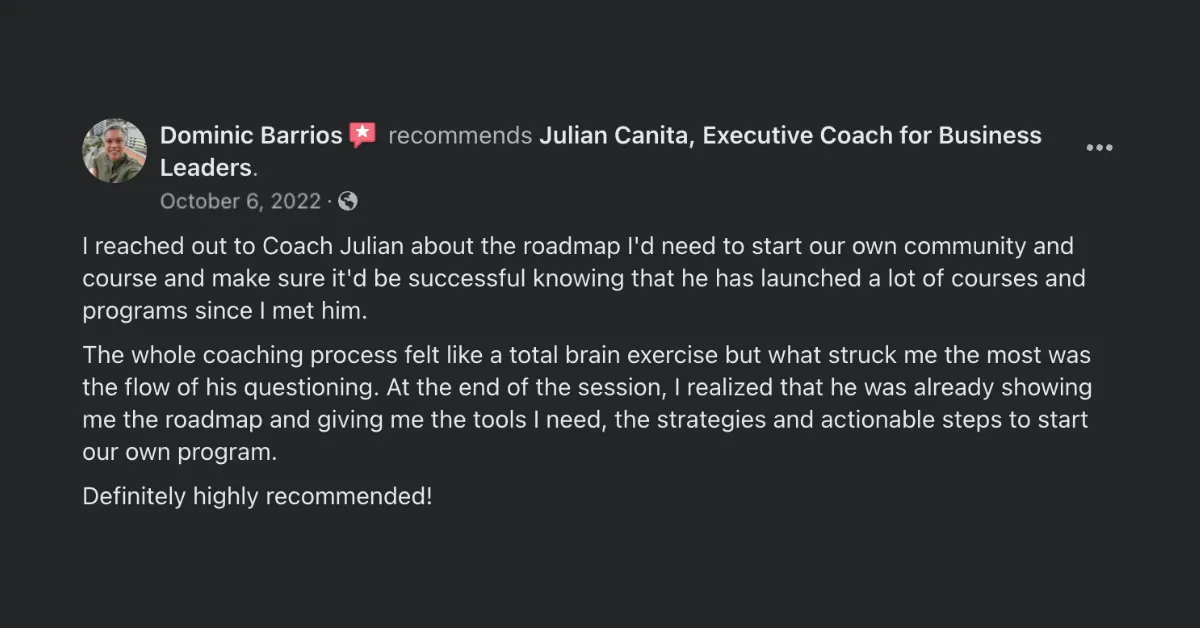Click "Executive Coach for Business" in the page title
The width and height of the screenshot is (1200, 628).
pyautogui.click(x=872, y=135)
